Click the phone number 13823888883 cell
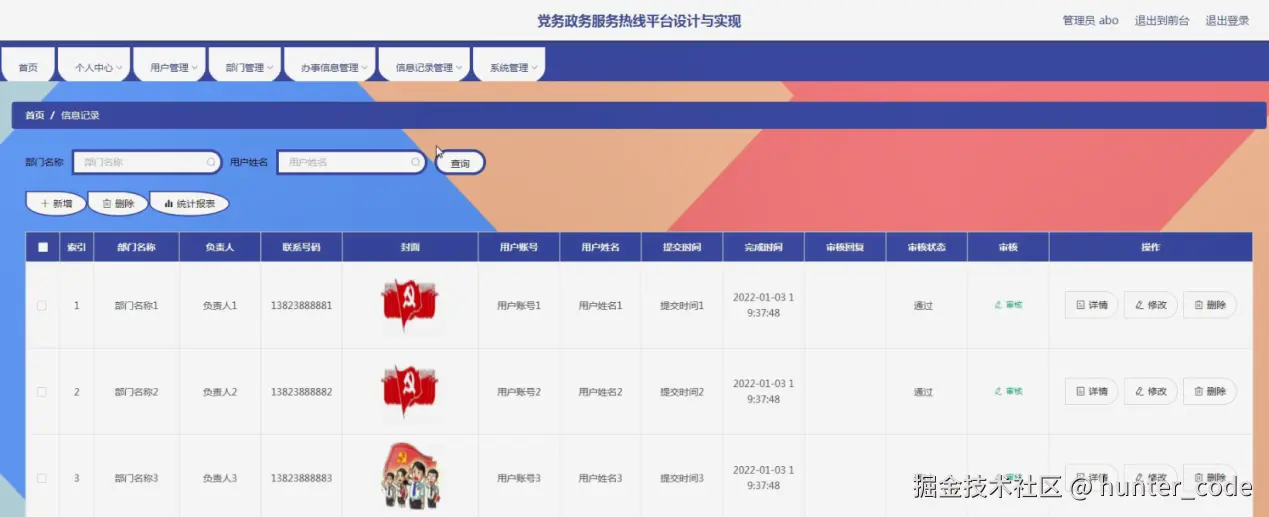Screen dimensions: 1269x517 (x=301, y=478)
